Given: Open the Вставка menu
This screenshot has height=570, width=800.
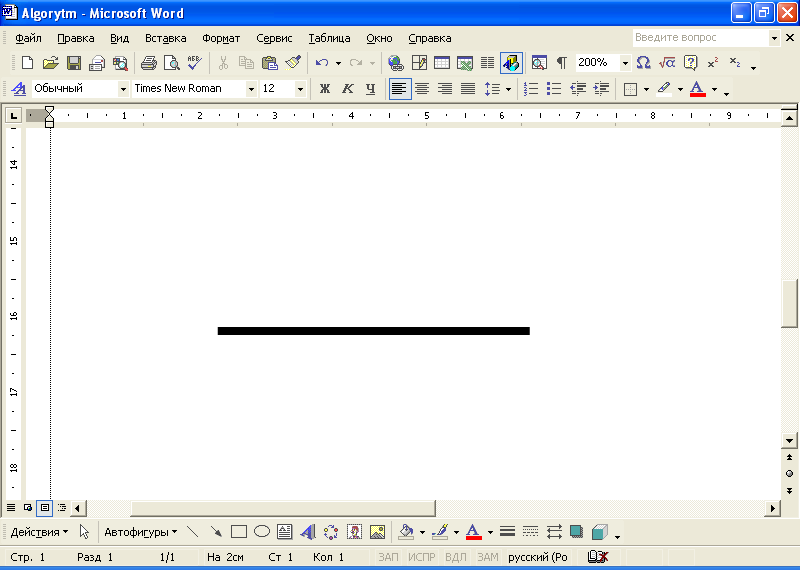Looking at the screenshot, I should click(165, 38).
